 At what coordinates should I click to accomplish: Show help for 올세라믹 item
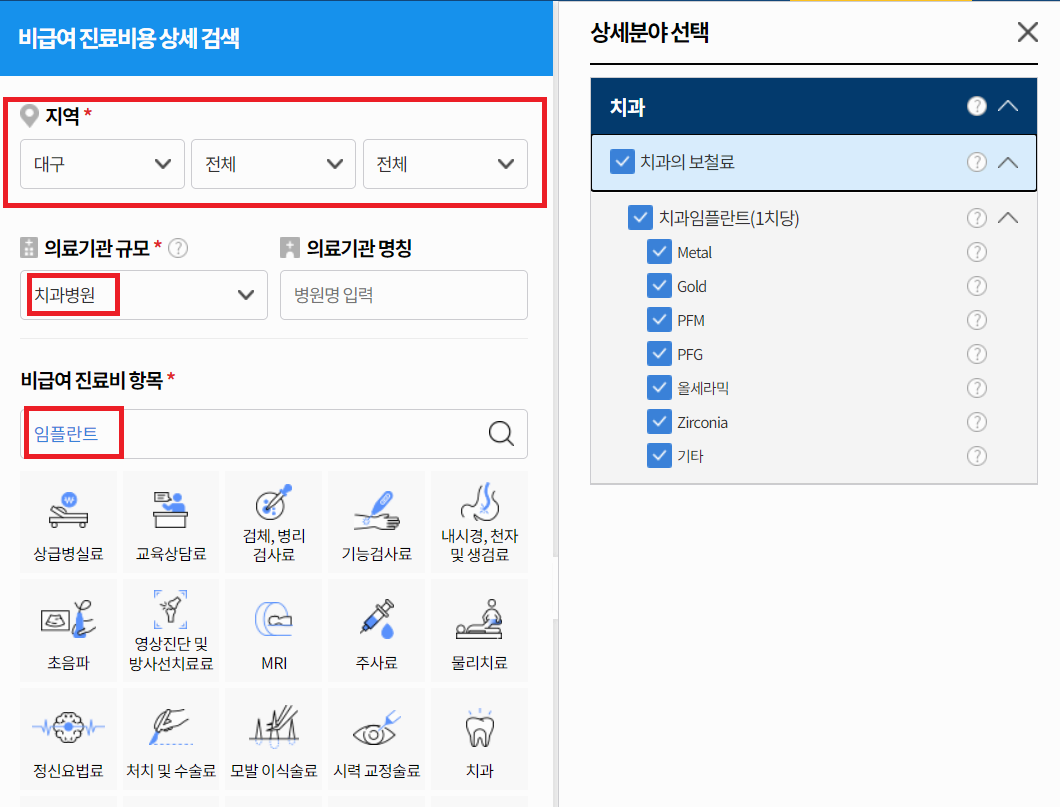pos(976,388)
